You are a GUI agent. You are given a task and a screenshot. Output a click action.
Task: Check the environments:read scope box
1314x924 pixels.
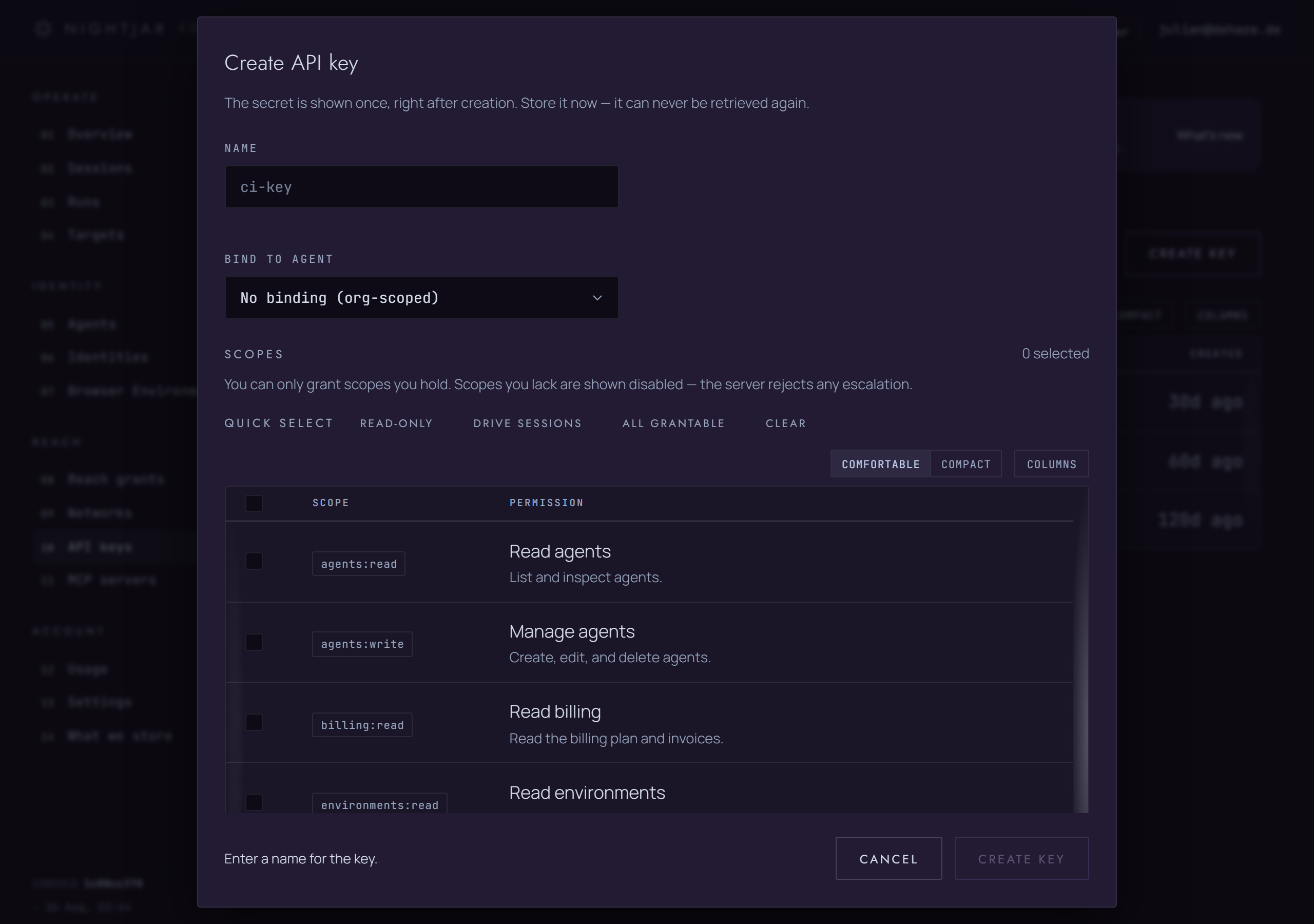click(254, 802)
